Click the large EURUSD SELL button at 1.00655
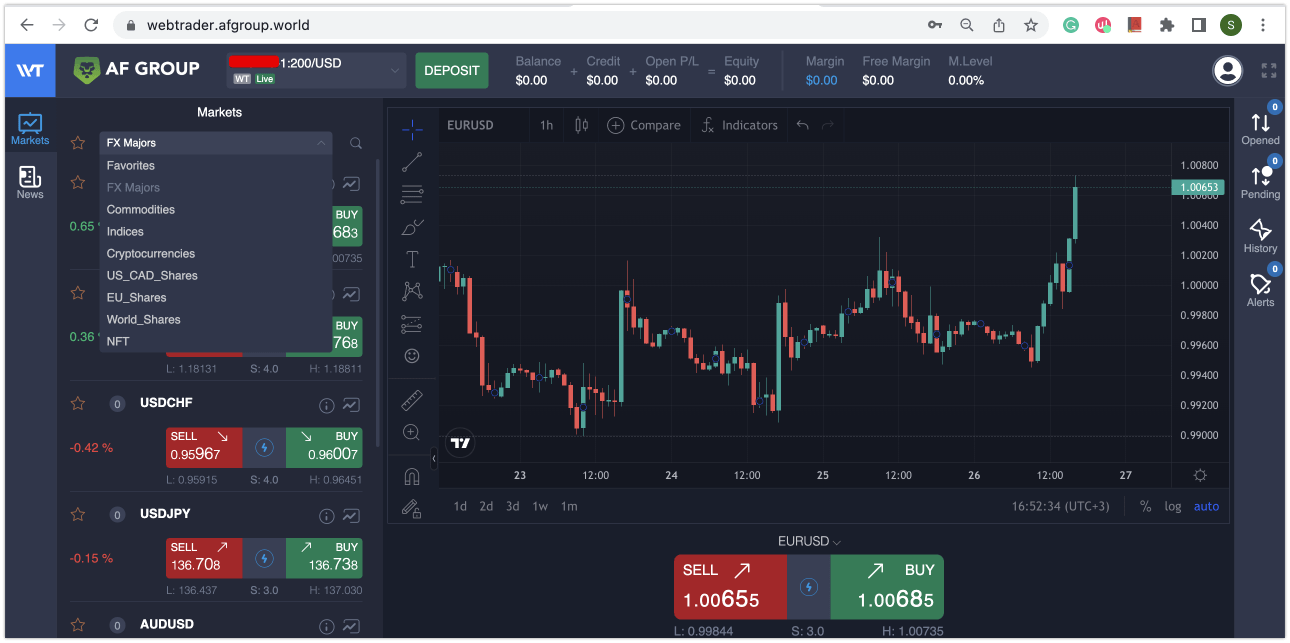This screenshot has height=643, width=1290. pyautogui.click(x=730, y=587)
